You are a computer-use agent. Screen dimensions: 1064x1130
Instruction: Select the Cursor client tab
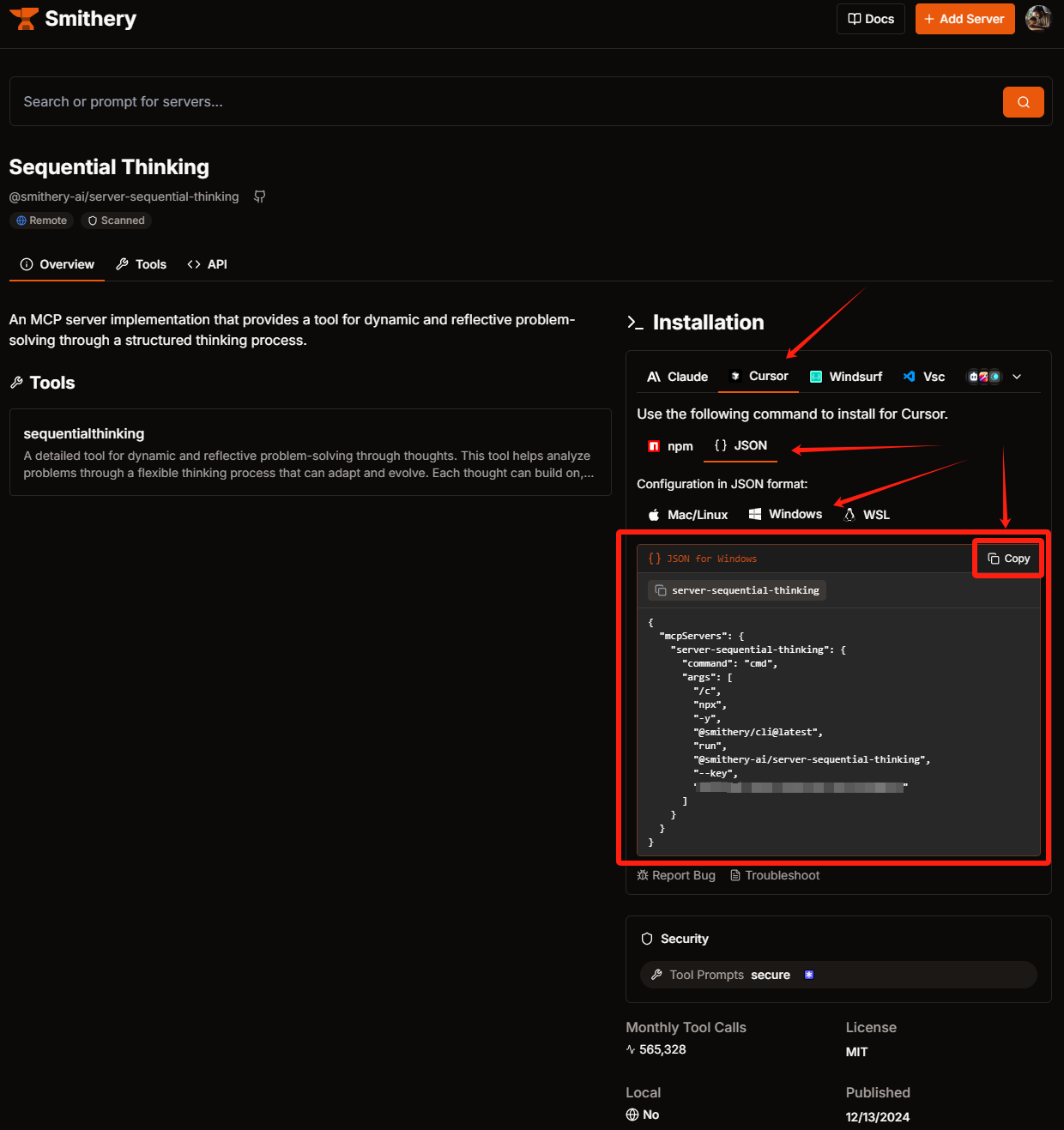pos(759,376)
